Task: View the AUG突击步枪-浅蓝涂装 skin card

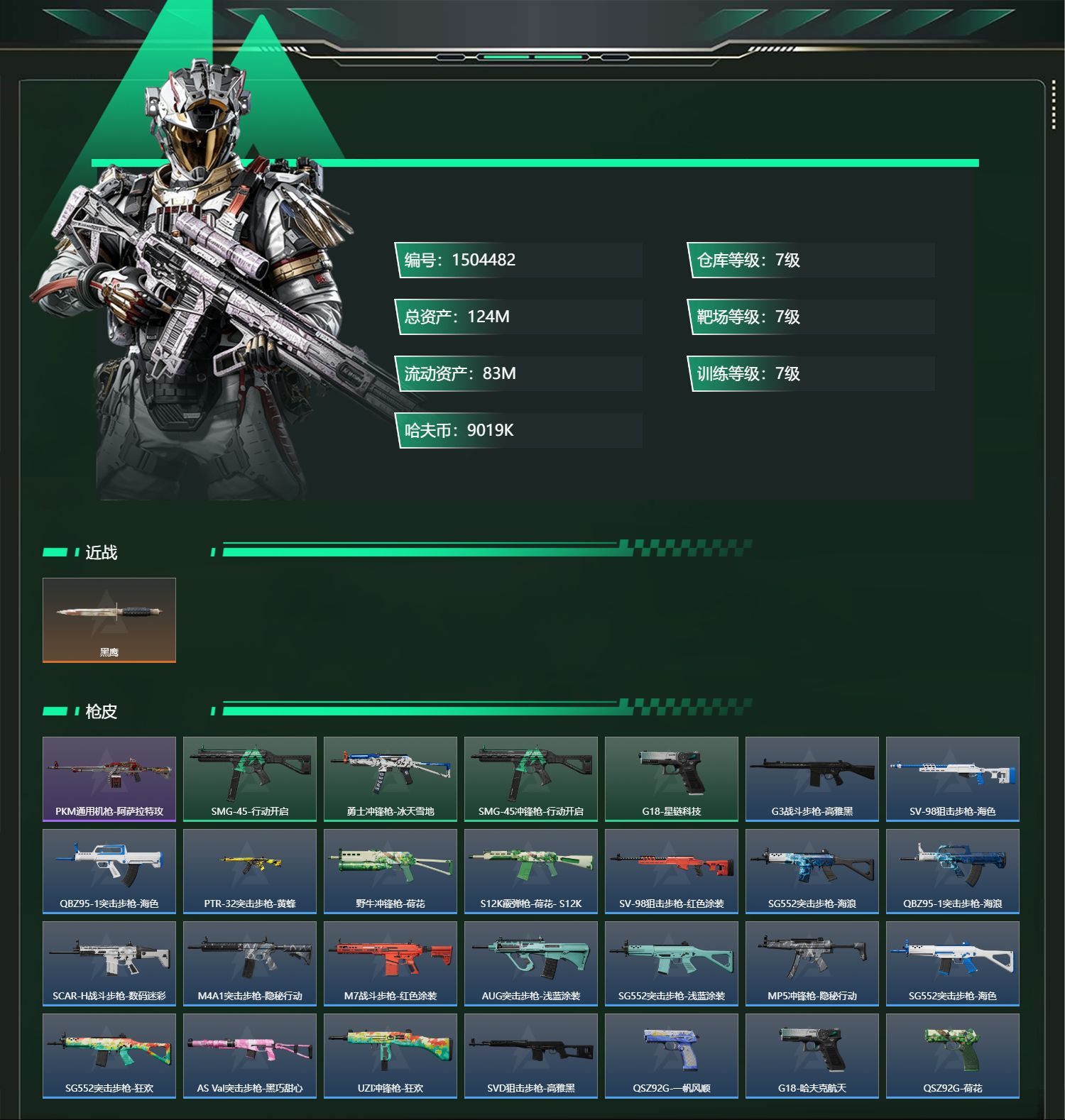Action: [531, 964]
